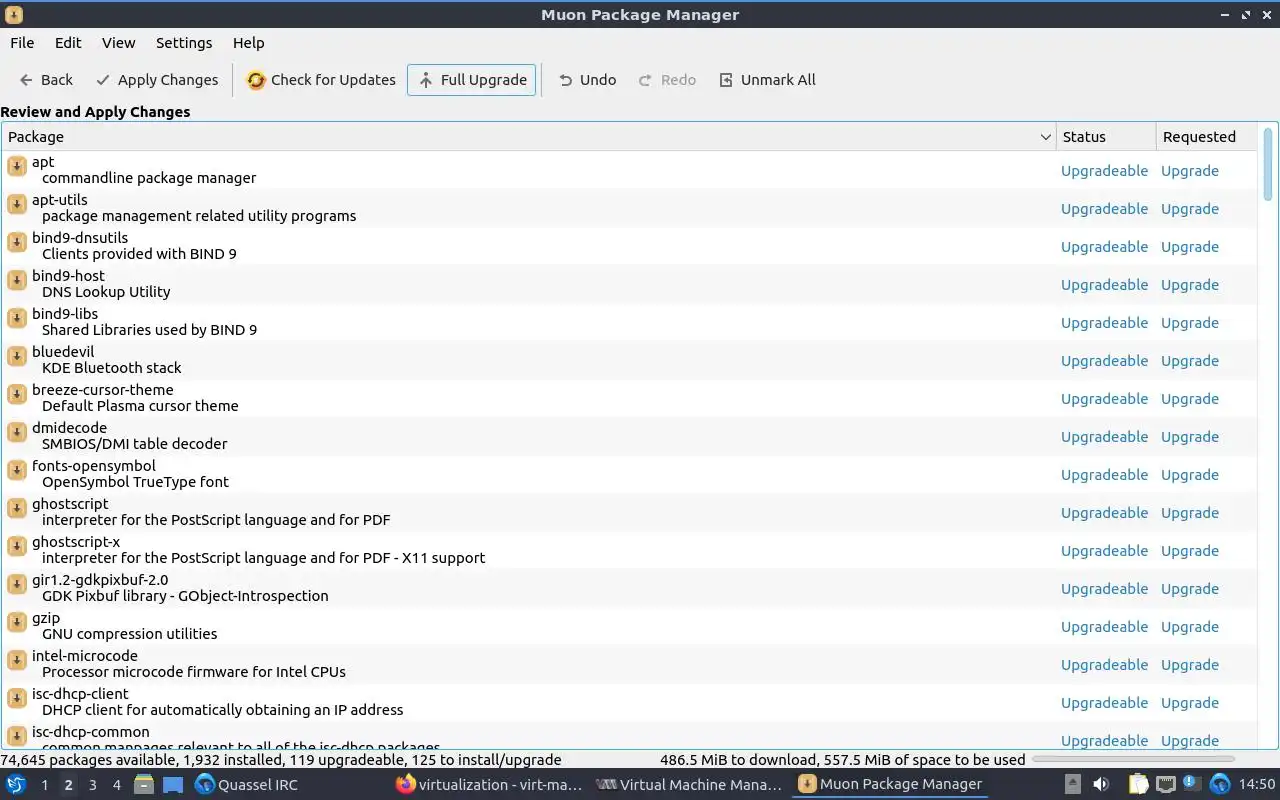Open the Settings menu

coord(184,43)
